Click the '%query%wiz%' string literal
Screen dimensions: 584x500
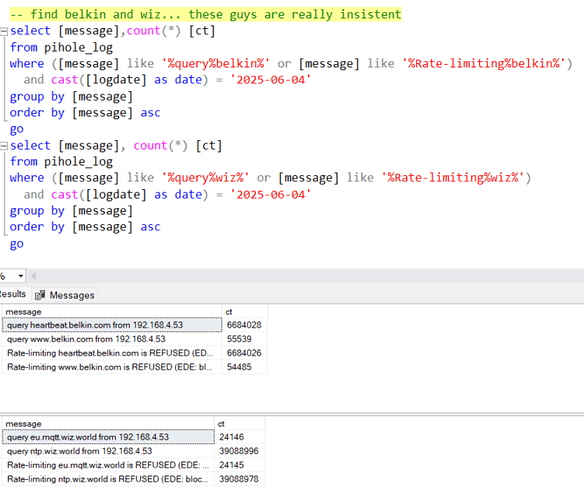(x=205, y=178)
